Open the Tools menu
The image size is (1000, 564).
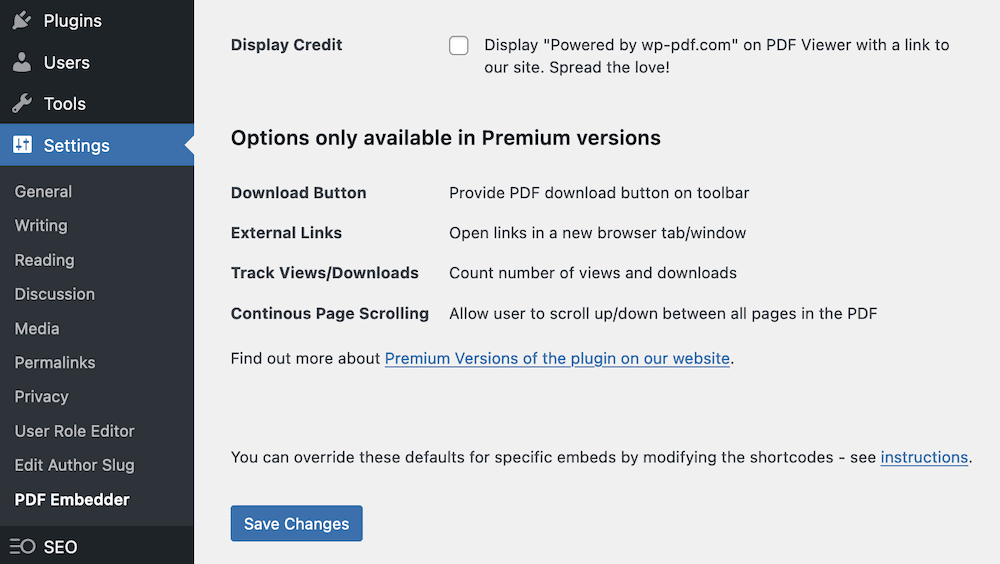click(x=64, y=104)
